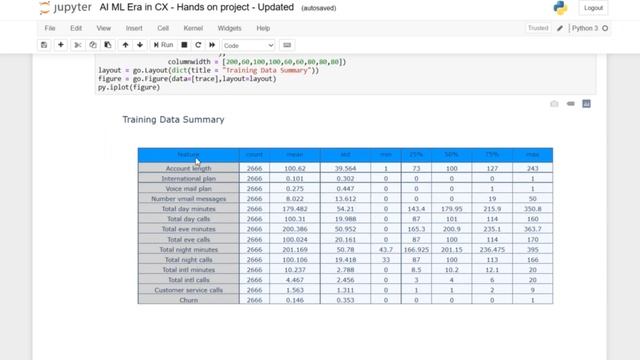Cut the selected cell with the scissors icon
The width and height of the screenshot is (640, 360).
pyautogui.click(x=78, y=45)
